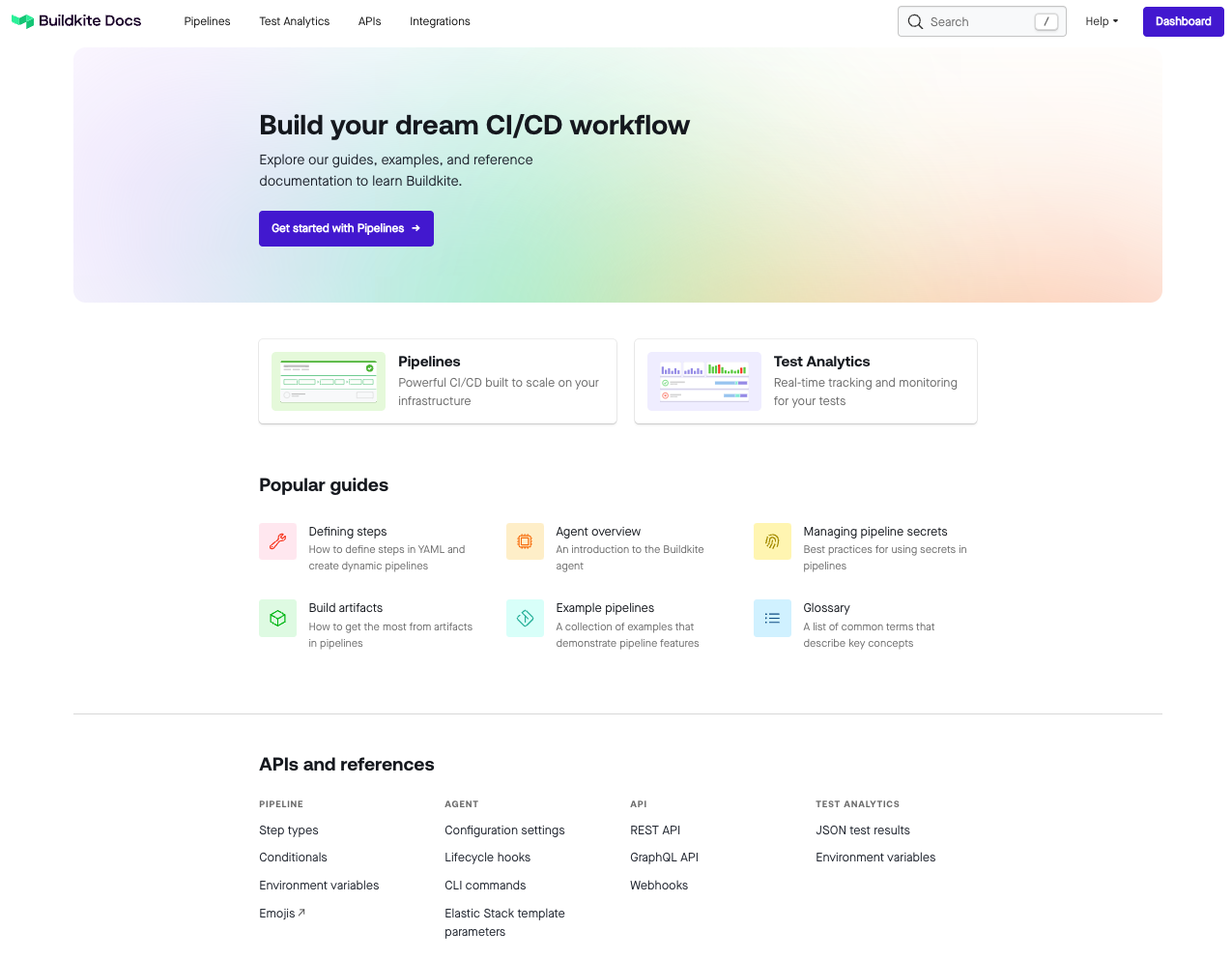1232x960 pixels.
Task: Open the CLI commands link
Action: 485,886
